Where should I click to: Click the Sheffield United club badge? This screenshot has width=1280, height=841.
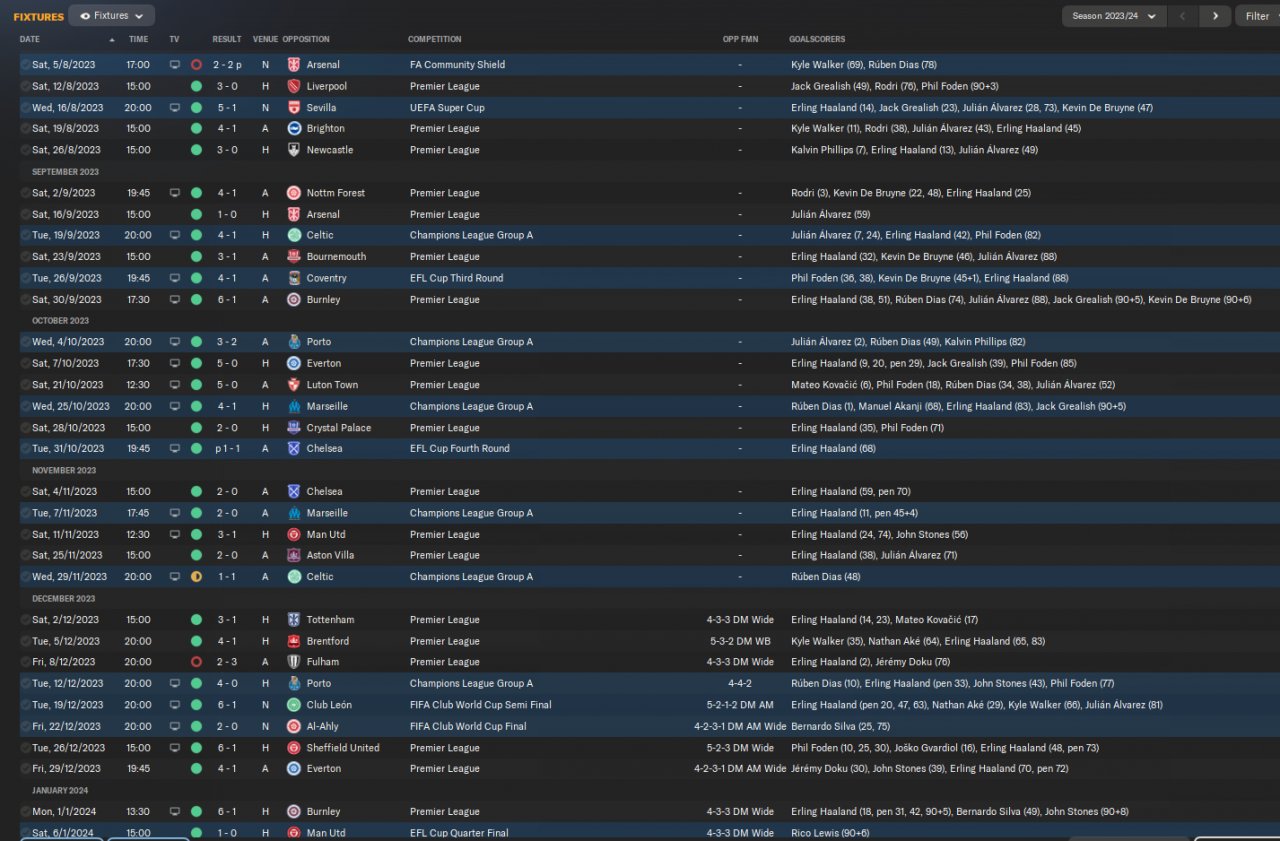point(294,748)
